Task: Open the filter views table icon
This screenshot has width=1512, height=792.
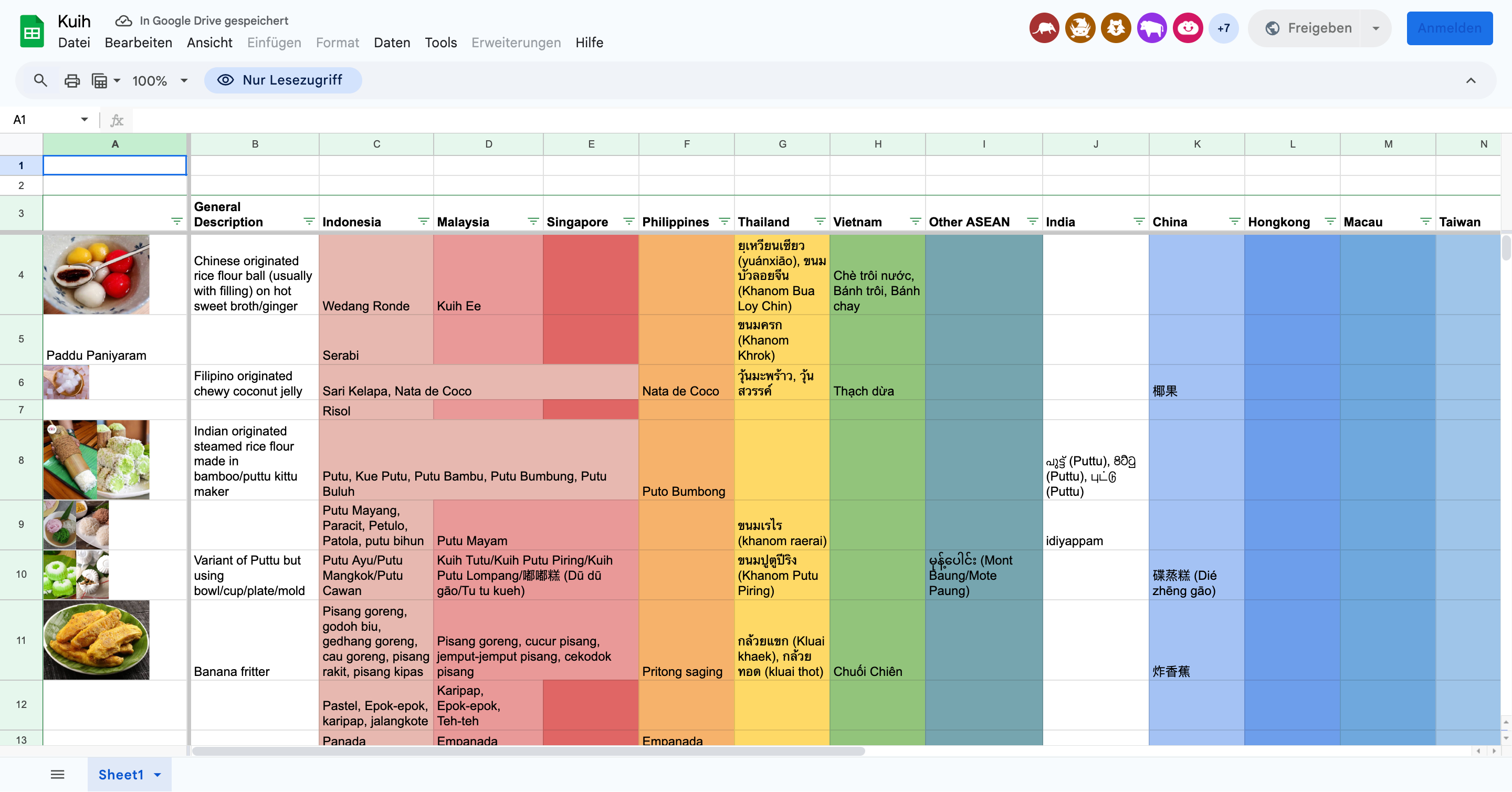Action: tap(100, 80)
